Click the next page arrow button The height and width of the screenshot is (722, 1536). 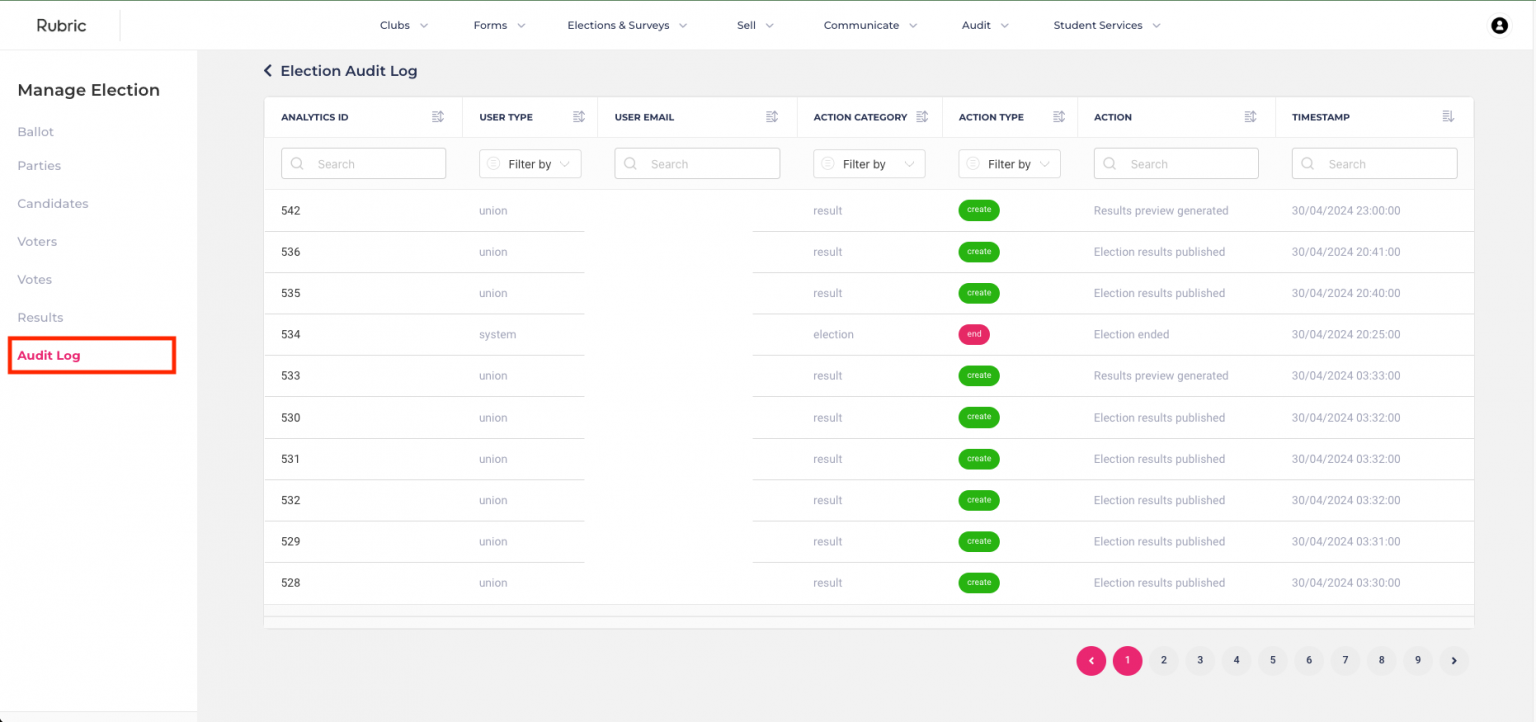(x=1454, y=660)
